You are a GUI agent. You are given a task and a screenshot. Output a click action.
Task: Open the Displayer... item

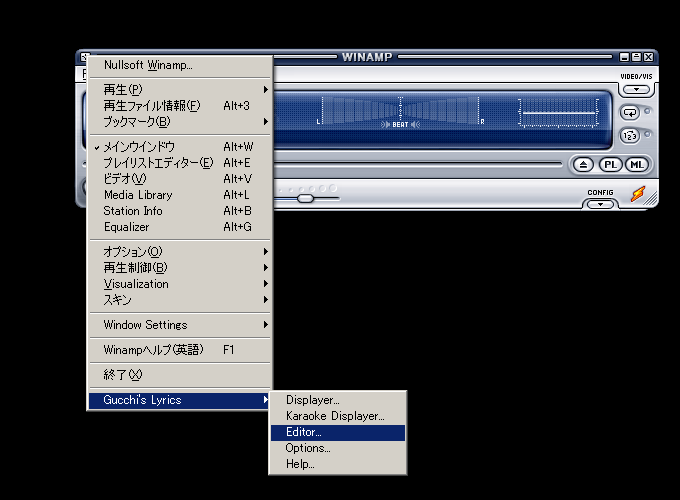click(x=338, y=400)
